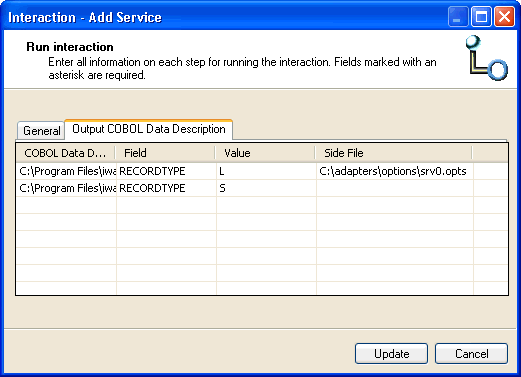Select RECORDTYPE field in first row
Viewport: 521px width, 377px height.
[167, 171]
